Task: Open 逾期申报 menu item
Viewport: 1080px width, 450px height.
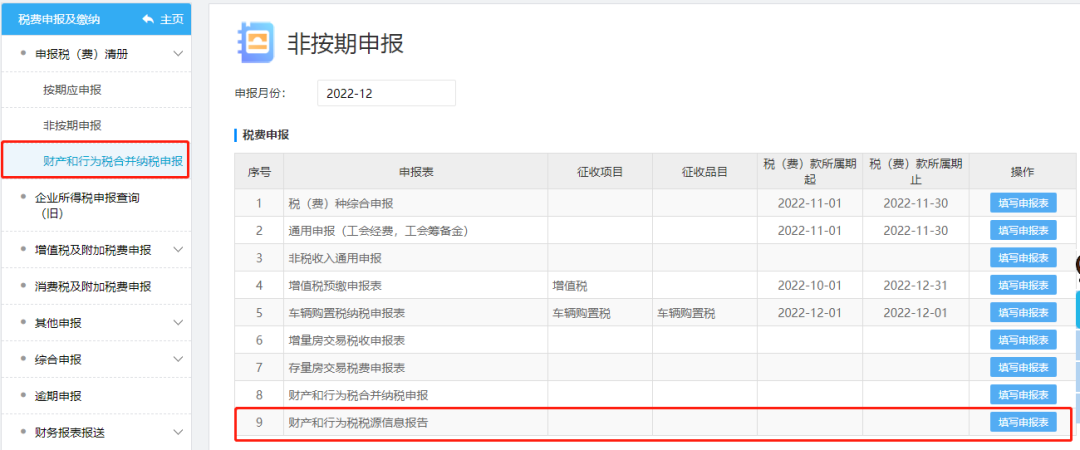Action: tap(59, 396)
